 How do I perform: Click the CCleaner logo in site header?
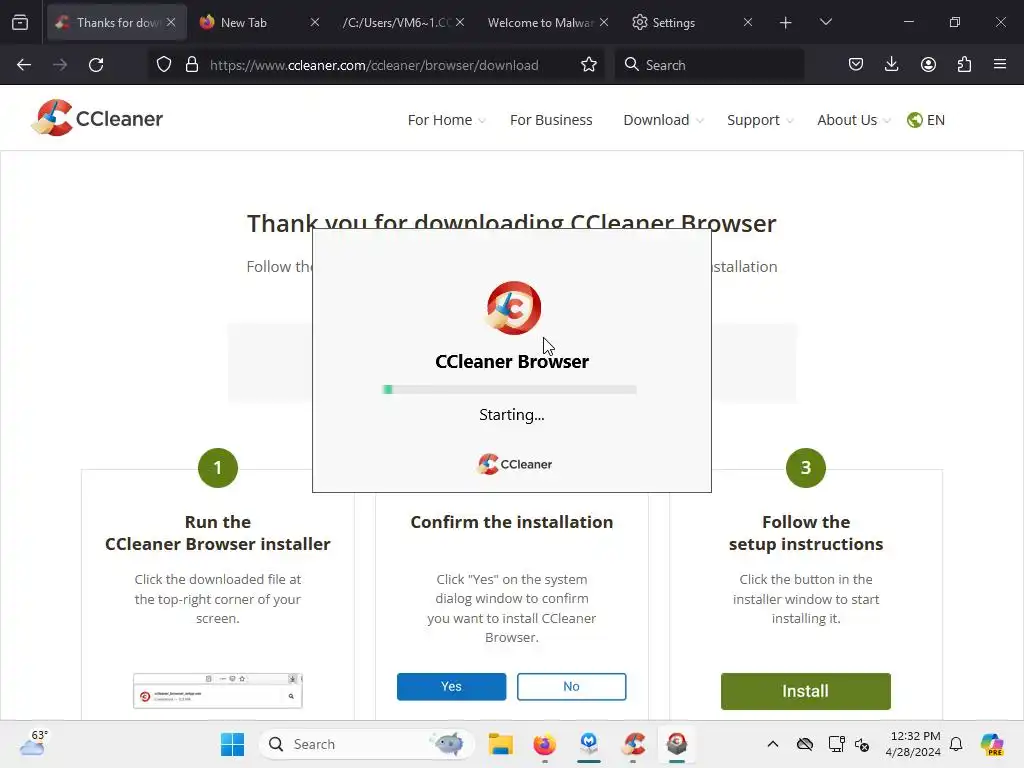coord(97,118)
